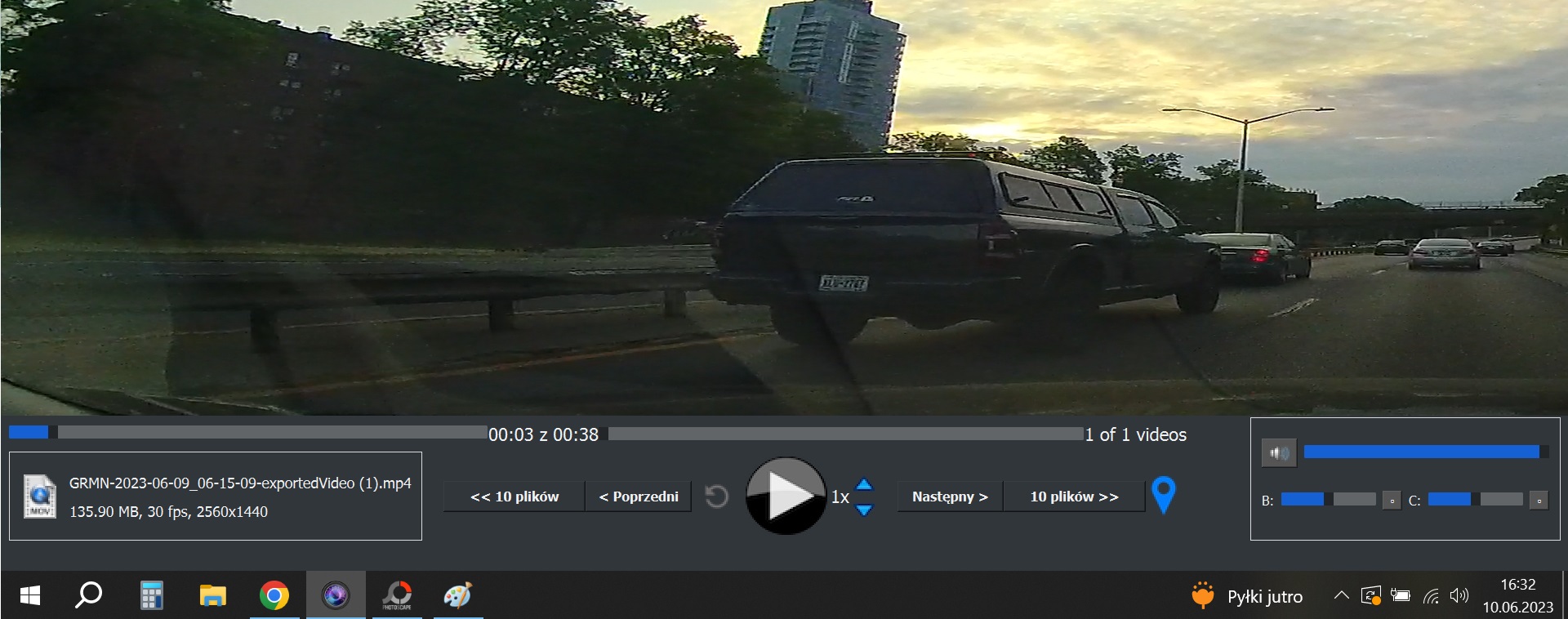The width and height of the screenshot is (1568, 619).
Task: Skip forward with '10 plików >>' button
Action: [x=1074, y=497]
